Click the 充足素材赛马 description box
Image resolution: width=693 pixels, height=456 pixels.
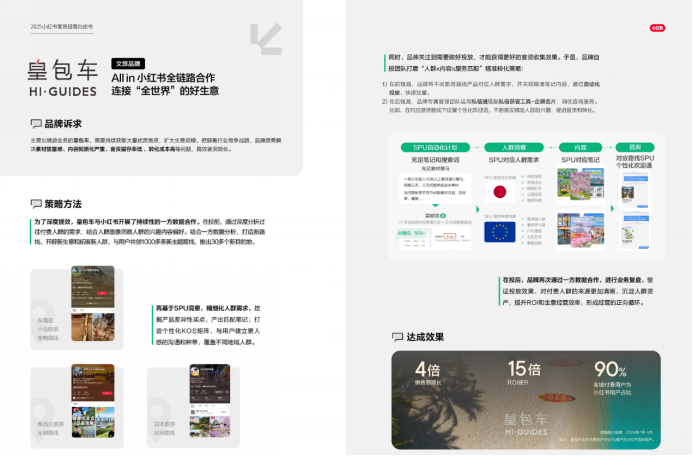click(435, 189)
